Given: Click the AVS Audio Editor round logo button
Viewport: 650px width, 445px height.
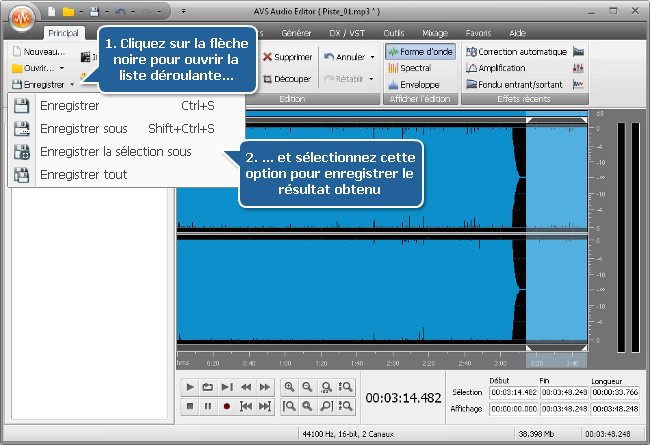Looking at the screenshot, I should pos(22,18).
